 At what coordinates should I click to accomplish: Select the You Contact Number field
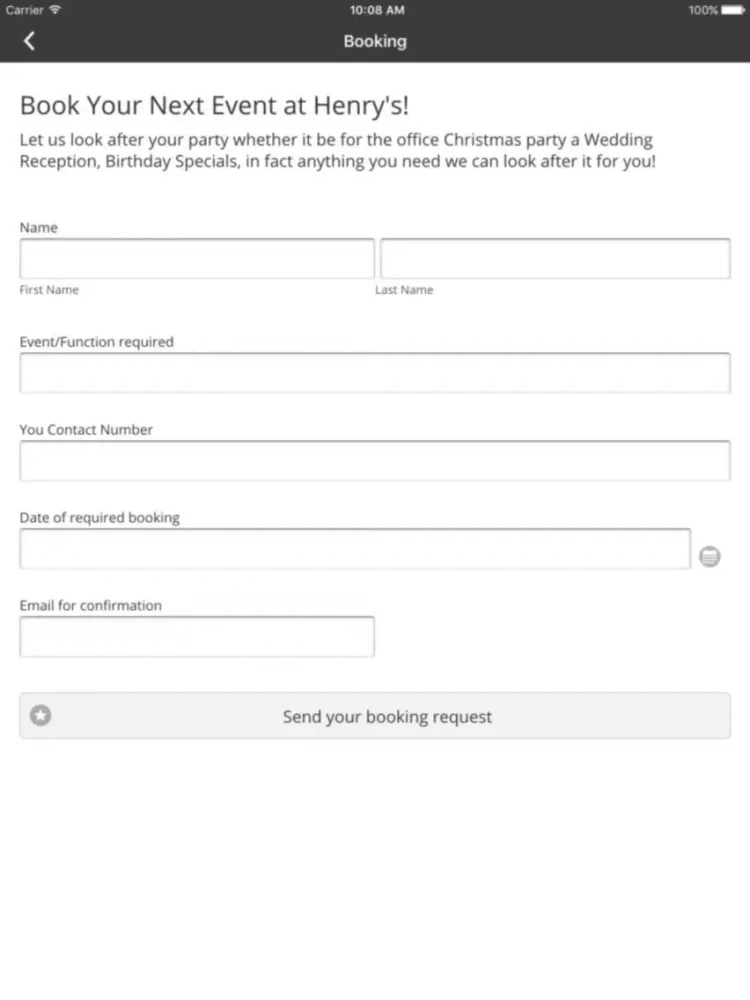(x=375, y=460)
